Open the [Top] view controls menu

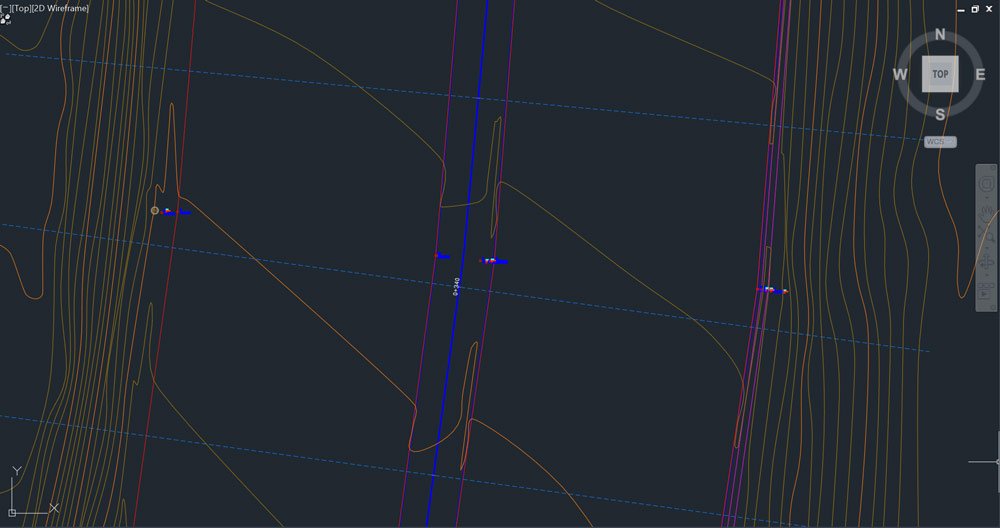coord(22,8)
